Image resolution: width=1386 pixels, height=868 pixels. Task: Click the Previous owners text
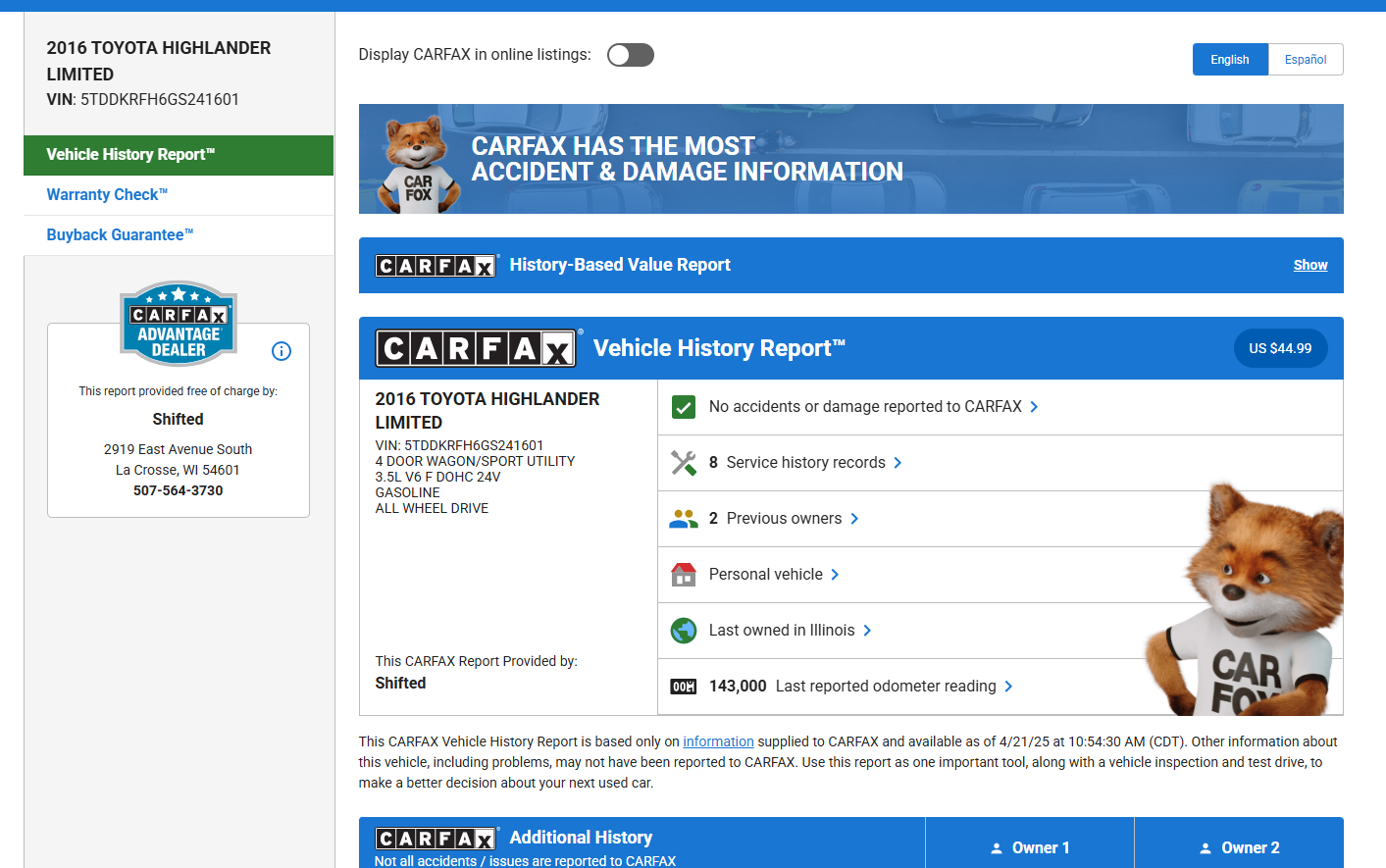click(784, 519)
